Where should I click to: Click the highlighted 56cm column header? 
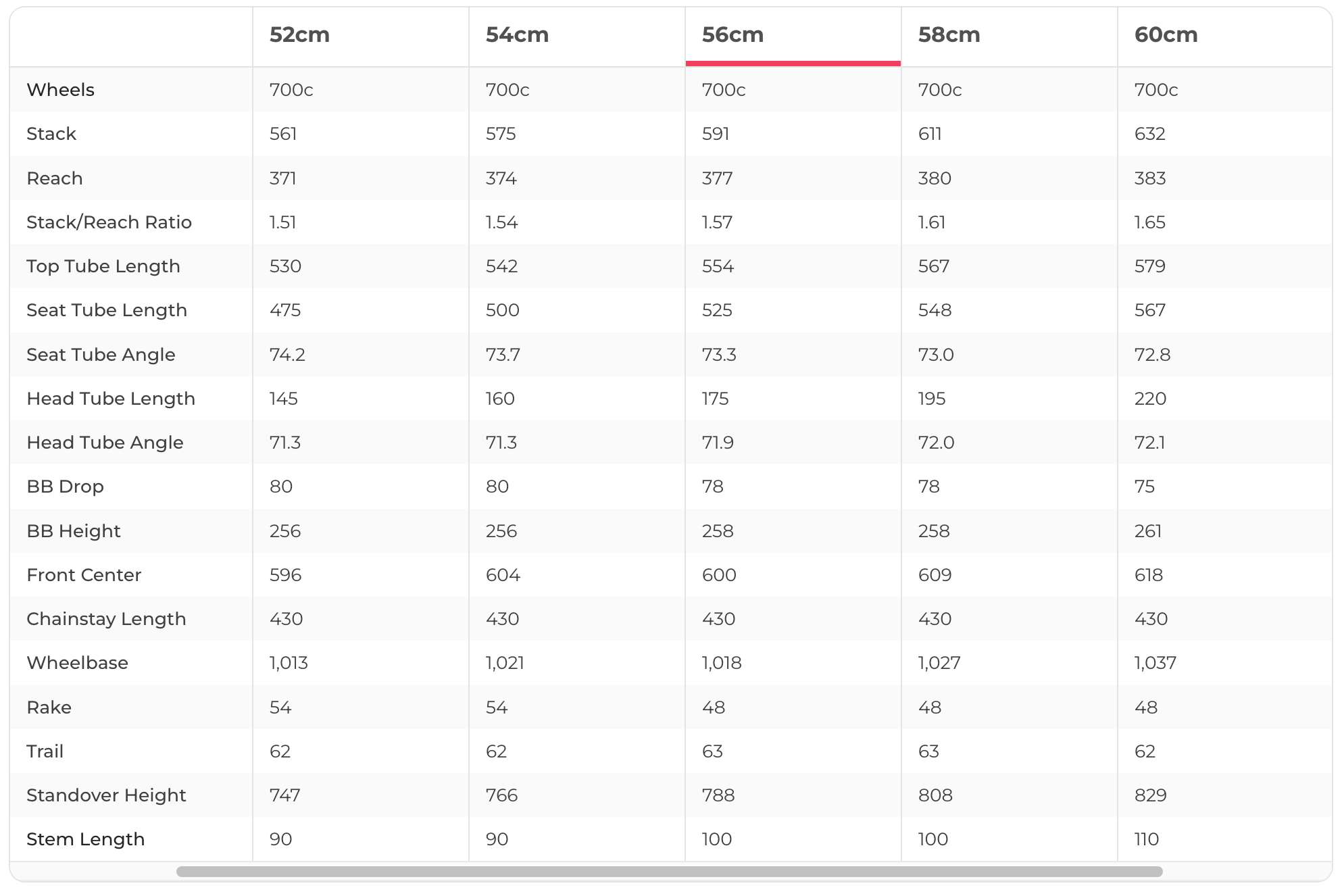coord(732,35)
